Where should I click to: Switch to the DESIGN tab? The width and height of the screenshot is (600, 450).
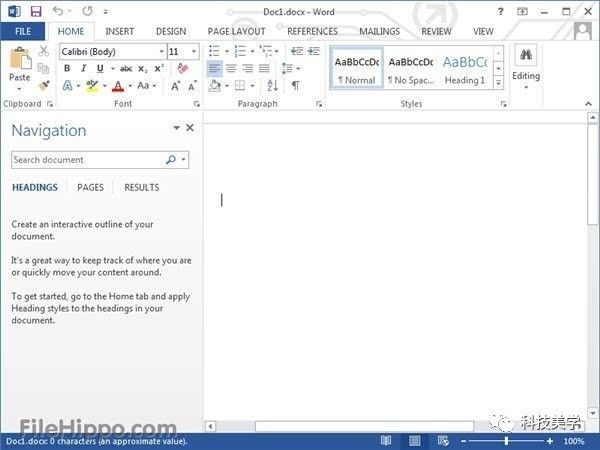171,31
